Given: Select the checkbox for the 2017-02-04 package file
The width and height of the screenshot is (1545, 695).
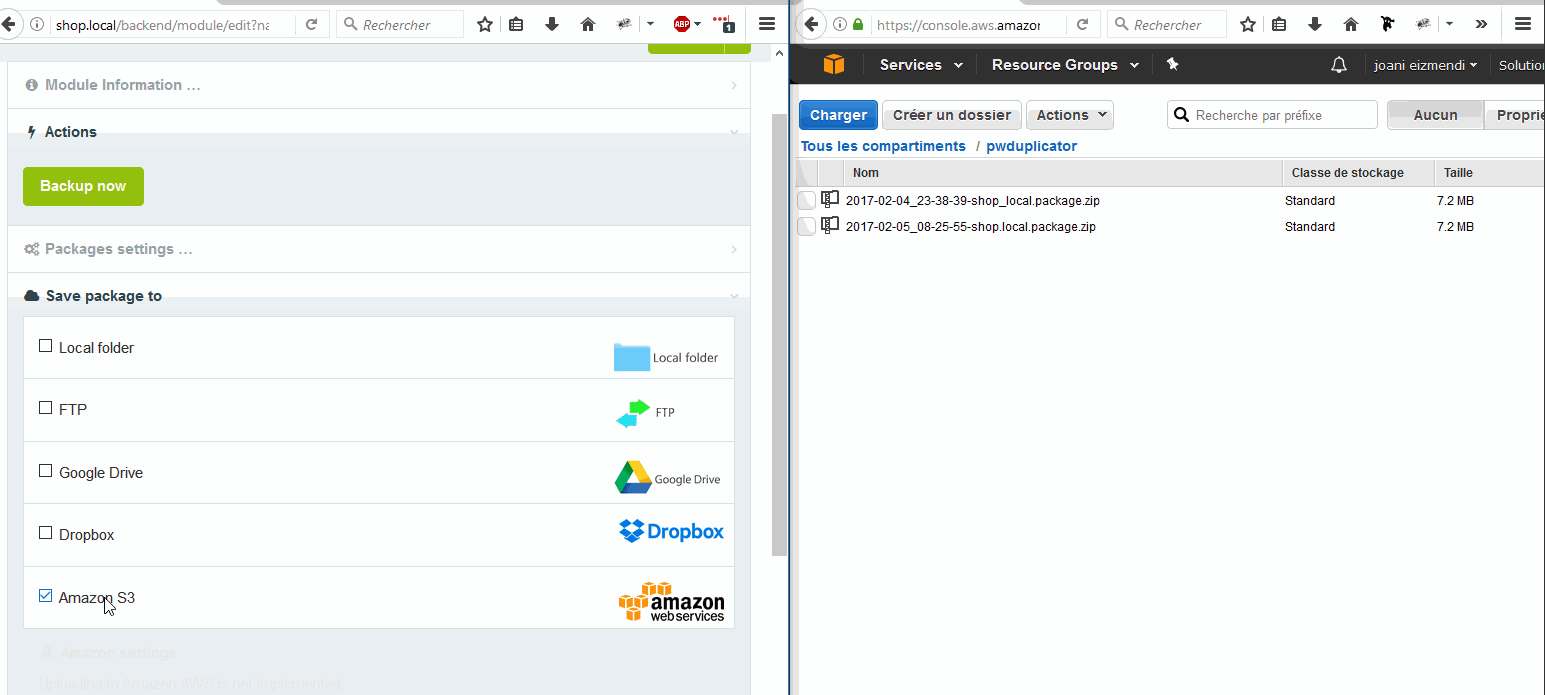Looking at the screenshot, I should point(806,200).
